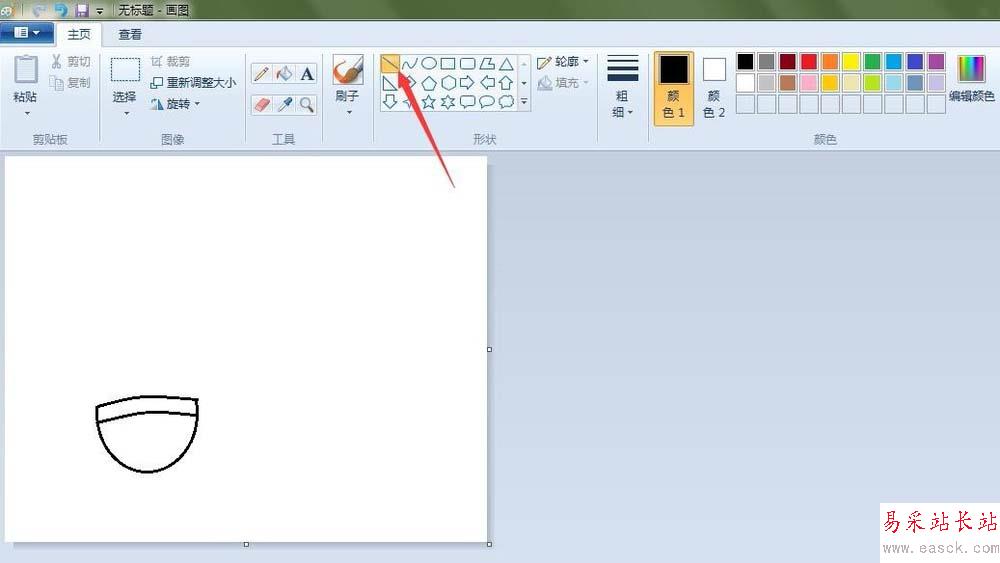The image size is (1000, 563).
Task: Pick the green color swatch
Action: [872, 61]
